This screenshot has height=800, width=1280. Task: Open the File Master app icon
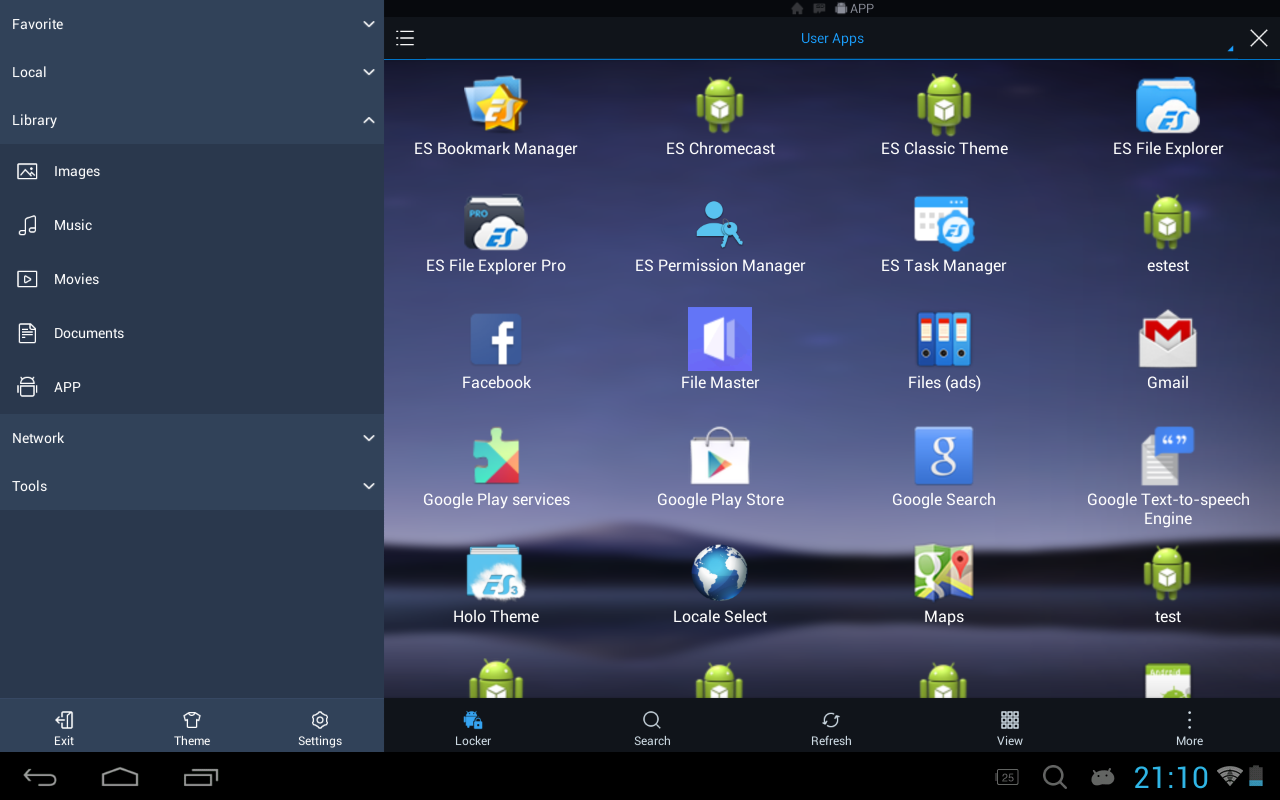click(720, 340)
